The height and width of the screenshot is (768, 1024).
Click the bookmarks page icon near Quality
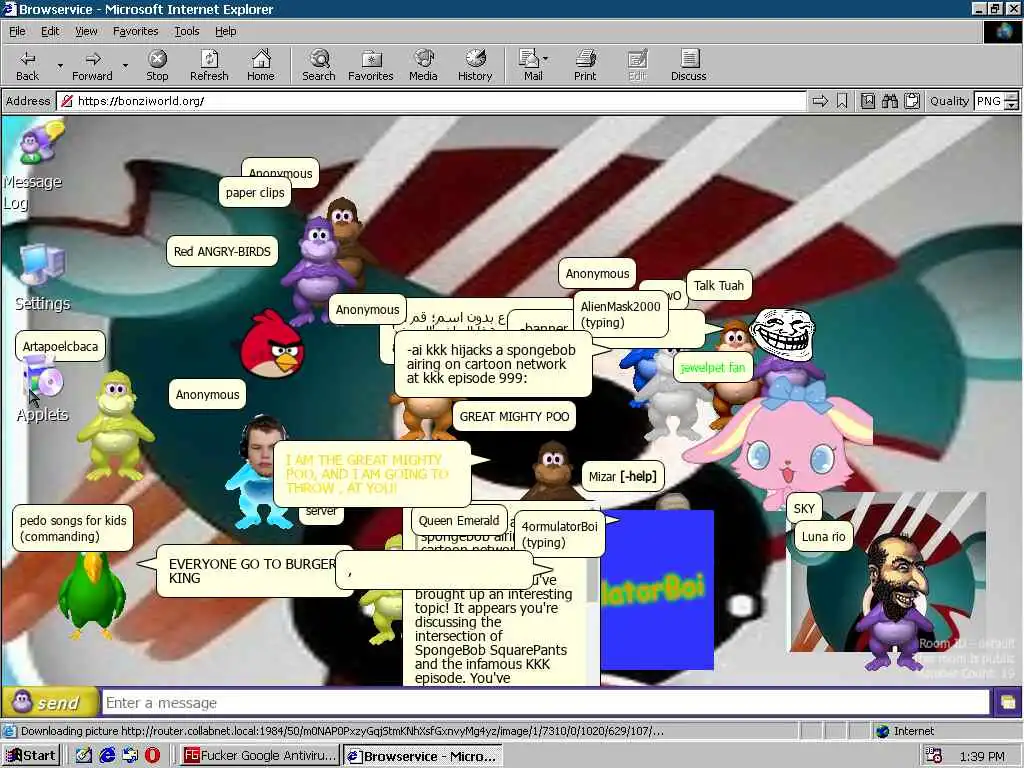868,101
